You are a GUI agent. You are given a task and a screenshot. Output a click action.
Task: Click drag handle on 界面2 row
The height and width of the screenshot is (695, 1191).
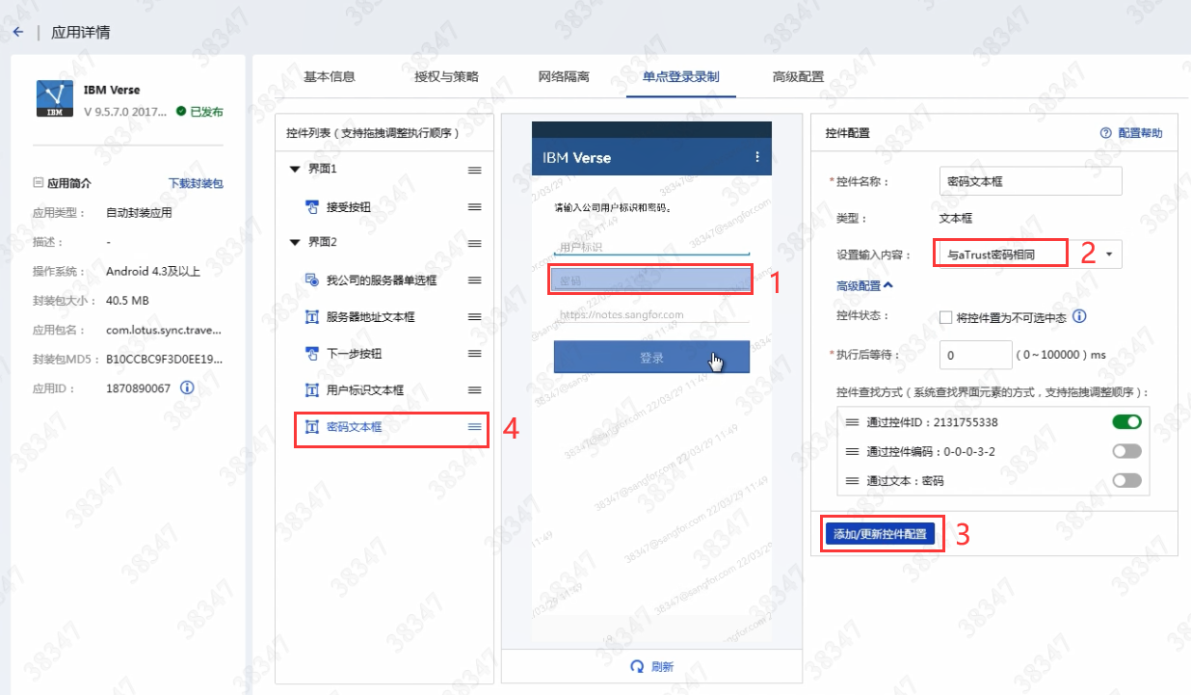tap(475, 243)
